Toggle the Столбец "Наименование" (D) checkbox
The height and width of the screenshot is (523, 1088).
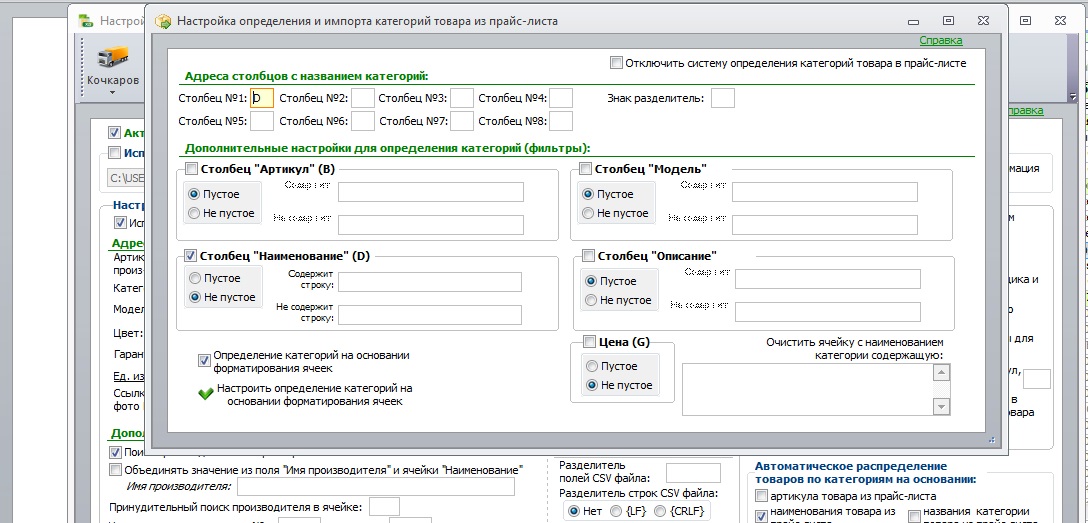(x=192, y=255)
